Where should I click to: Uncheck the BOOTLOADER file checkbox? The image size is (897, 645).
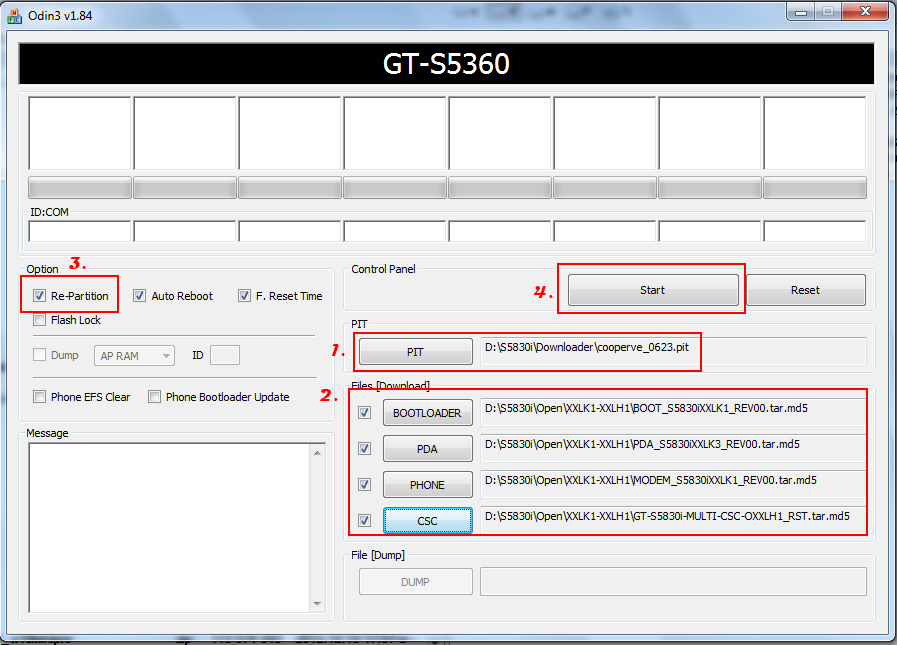[x=364, y=412]
